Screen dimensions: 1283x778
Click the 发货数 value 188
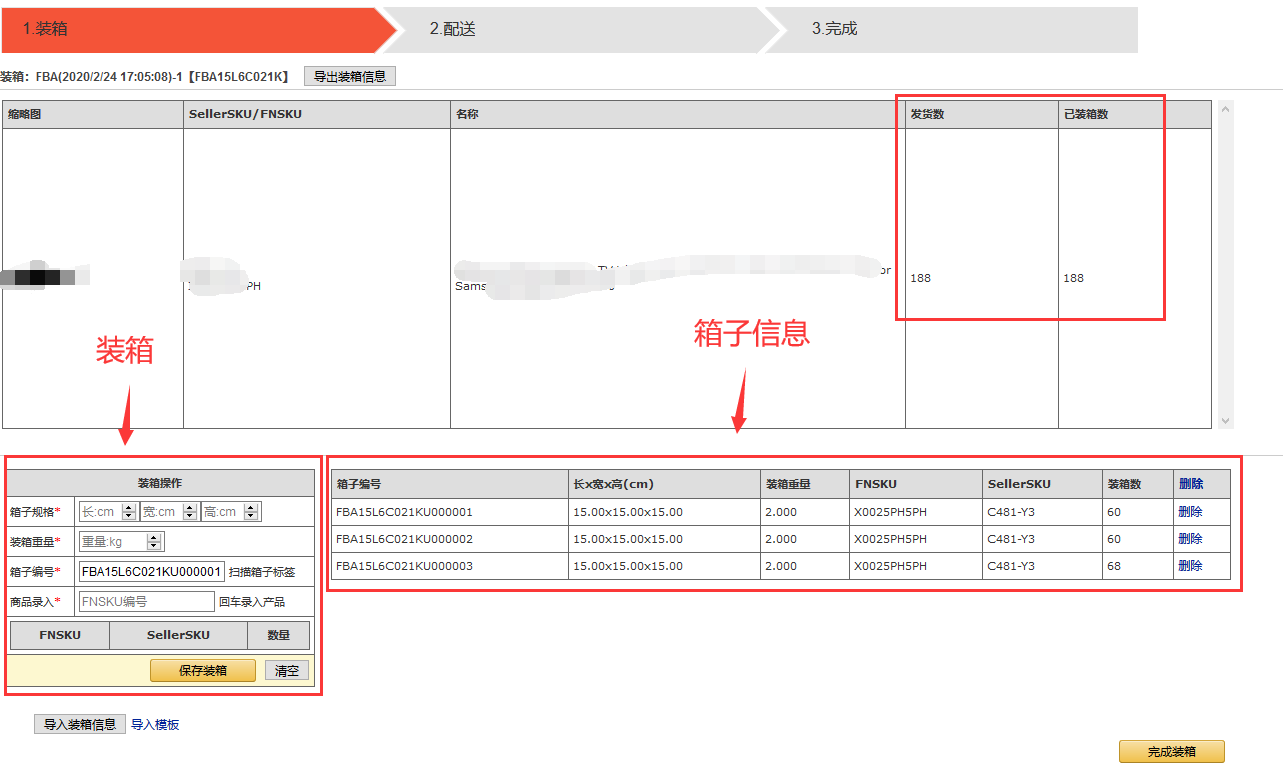coord(920,278)
